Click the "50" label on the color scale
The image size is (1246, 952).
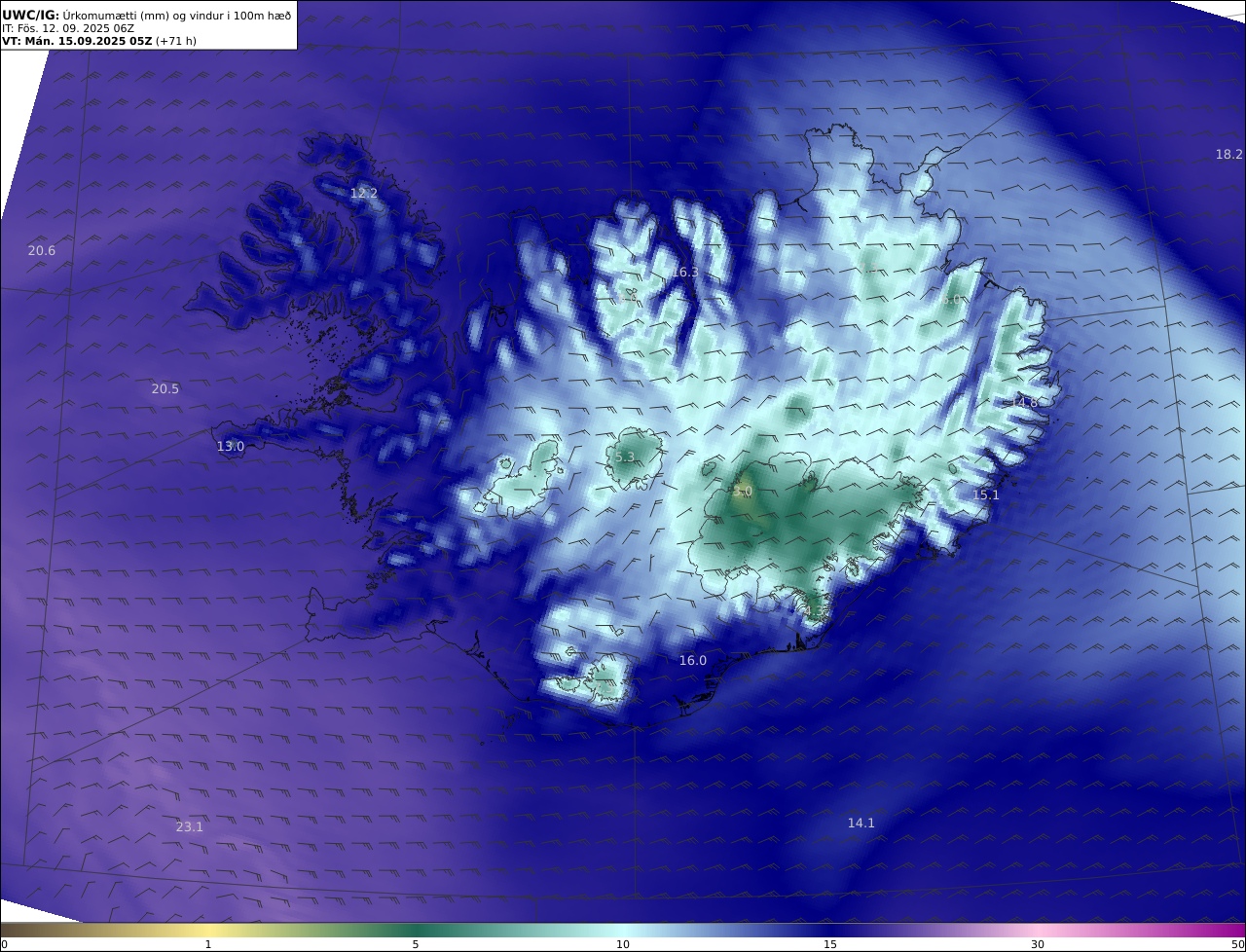coord(1237,944)
